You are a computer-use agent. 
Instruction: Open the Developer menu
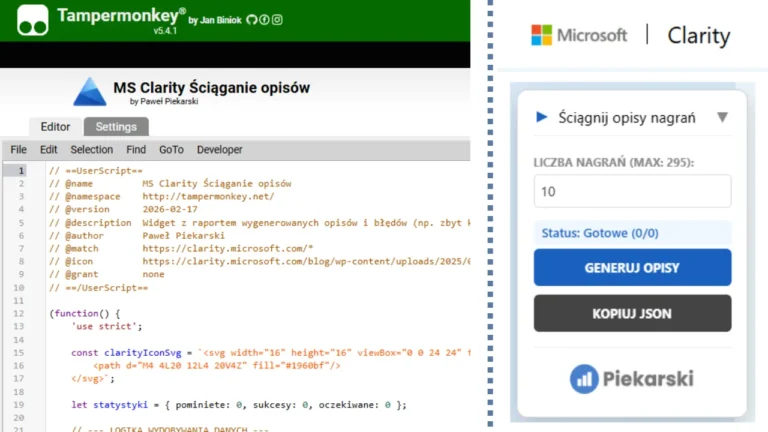(x=219, y=150)
